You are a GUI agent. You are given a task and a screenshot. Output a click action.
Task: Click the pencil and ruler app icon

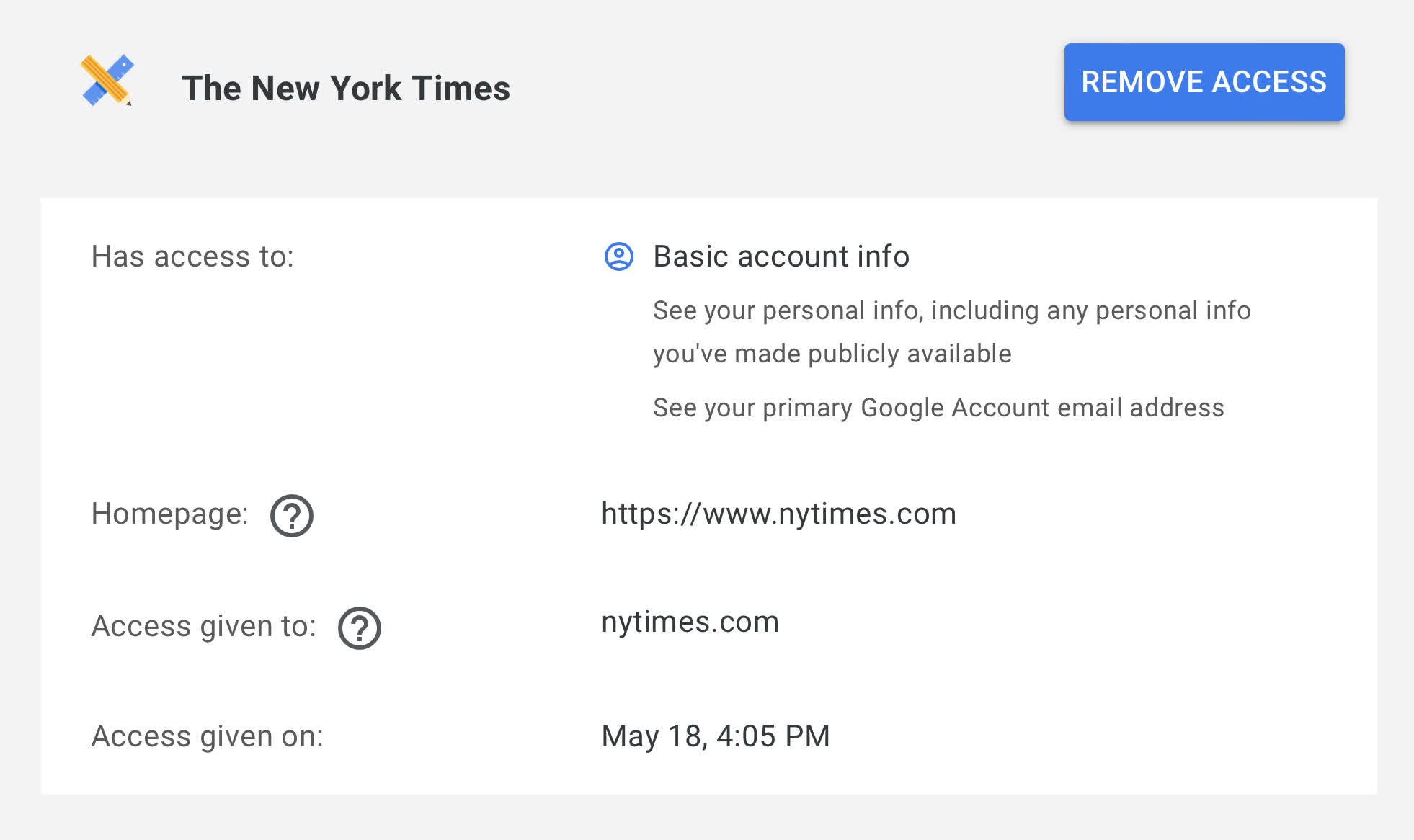(107, 81)
